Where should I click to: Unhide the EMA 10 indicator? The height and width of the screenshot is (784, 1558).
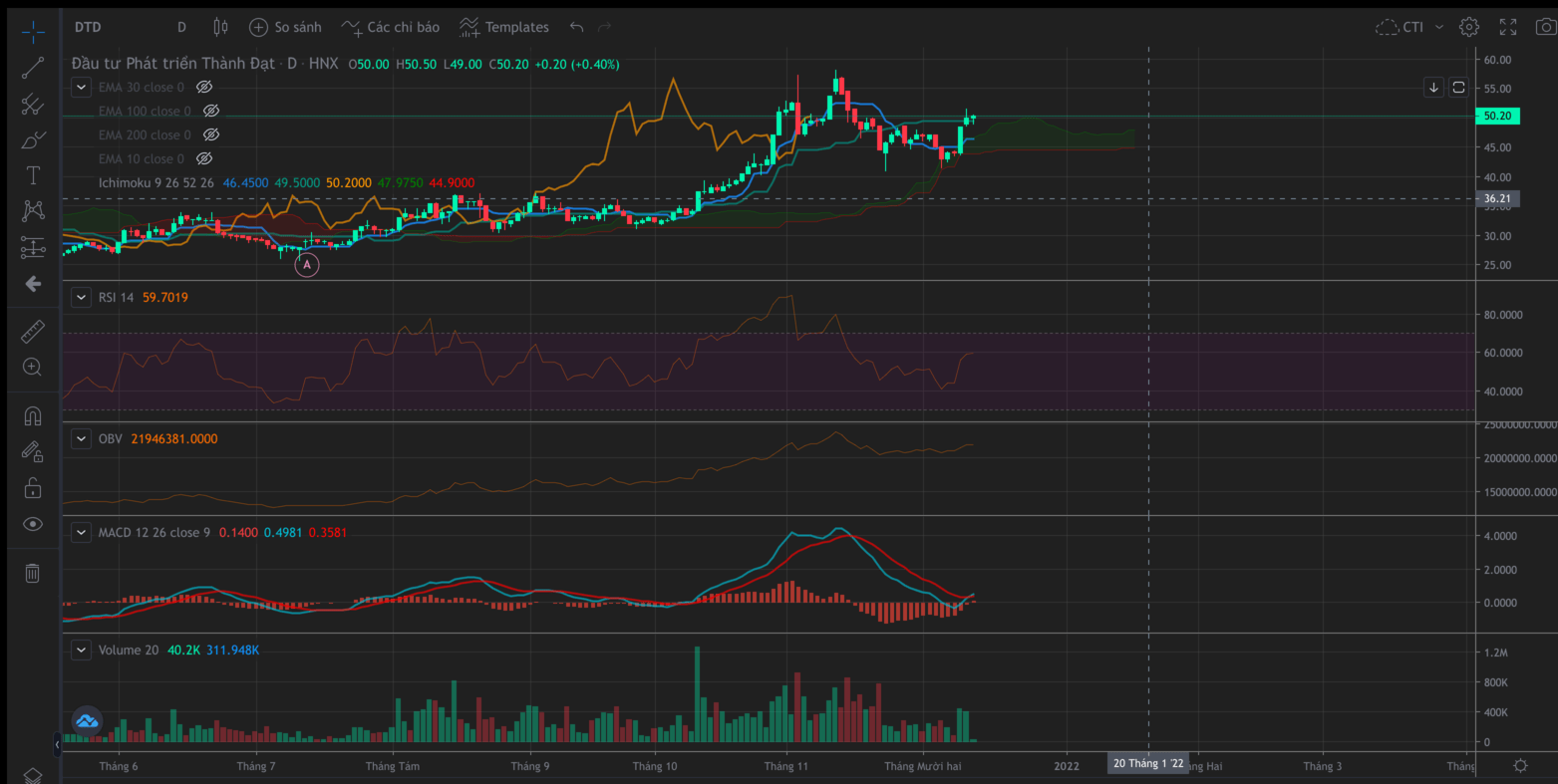204,159
